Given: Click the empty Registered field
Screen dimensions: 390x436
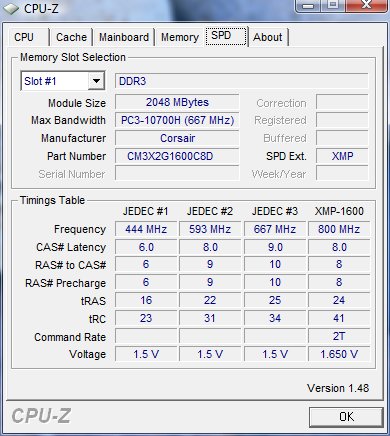Looking at the screenshot, I should [x=342, y=120].
